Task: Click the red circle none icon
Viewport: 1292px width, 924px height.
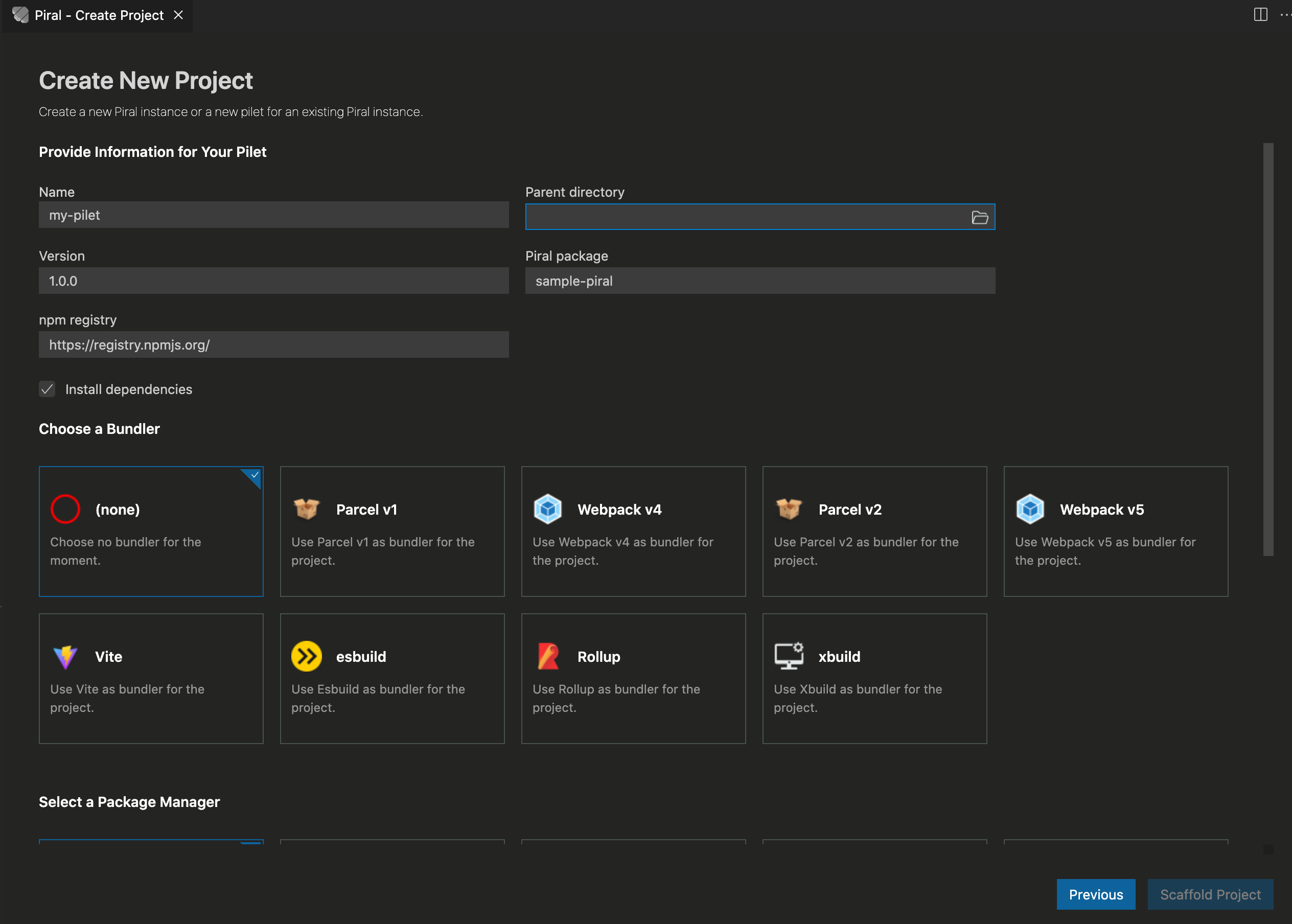Action: (65, 509)
